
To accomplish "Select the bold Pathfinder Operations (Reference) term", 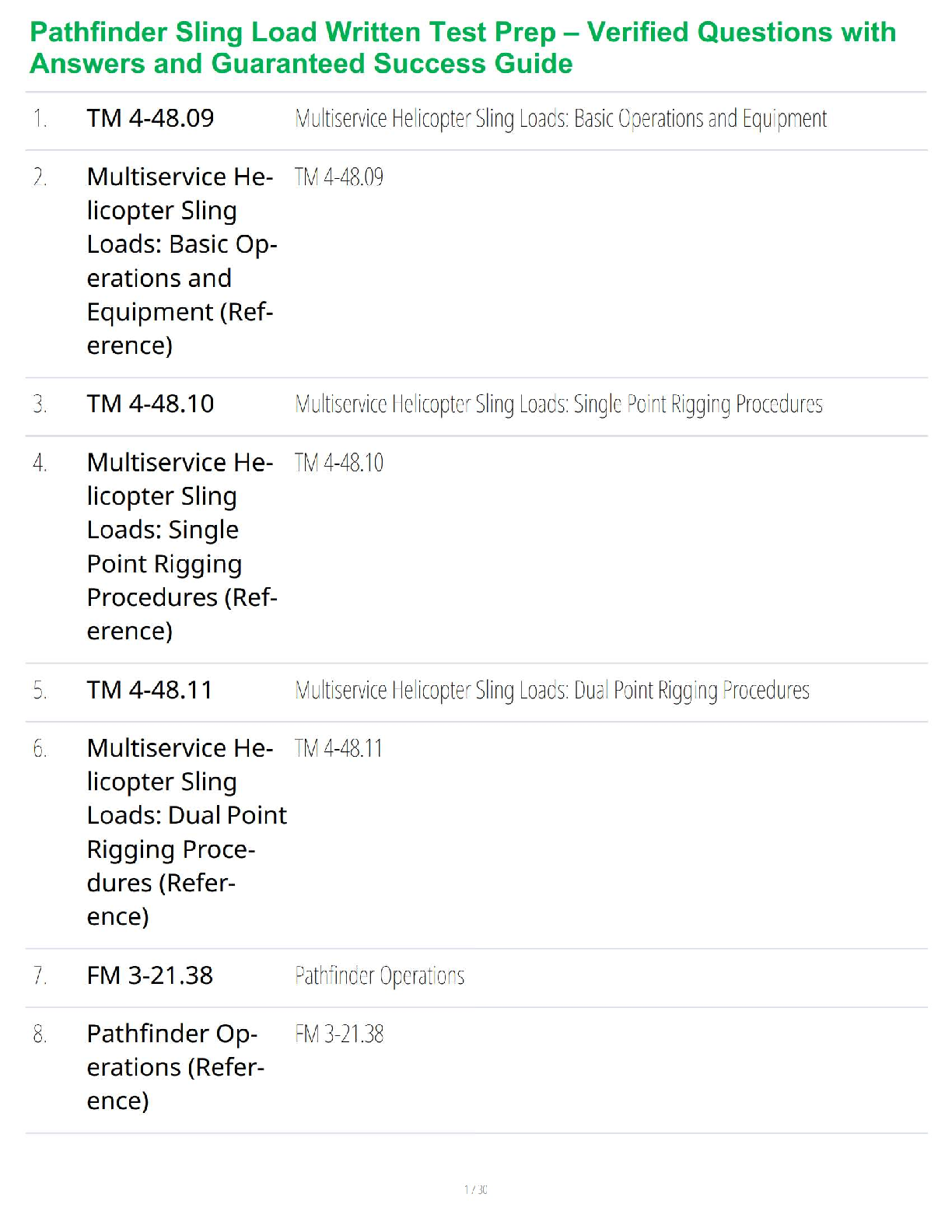I will tap(175, 1067).
